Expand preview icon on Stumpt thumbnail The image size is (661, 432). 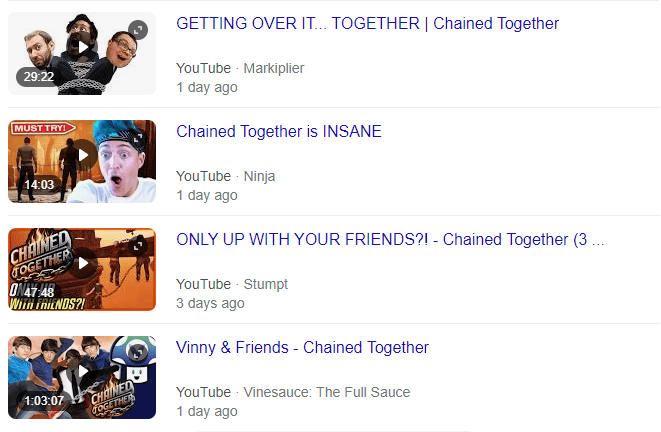point(138,246)
